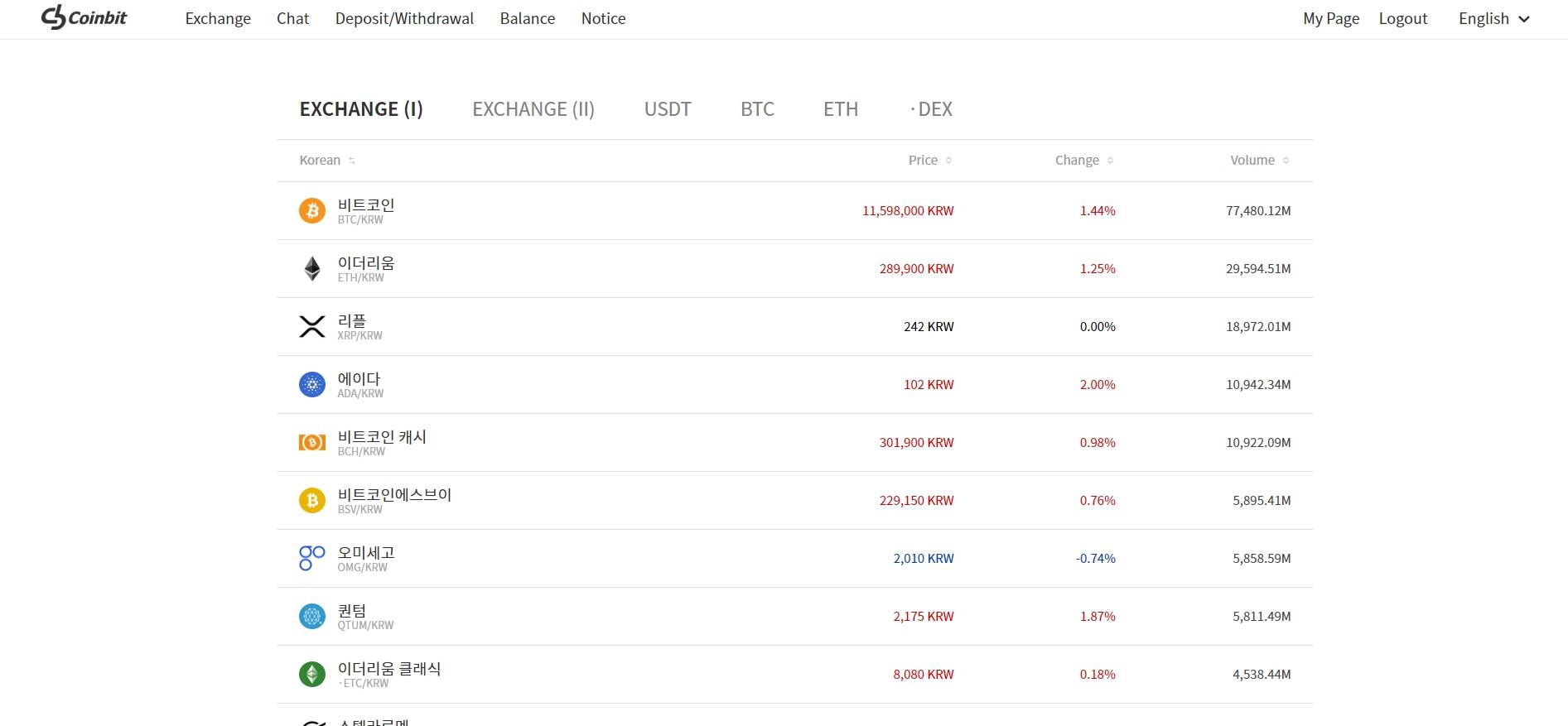Switch to EXCHANGE (I) tab
Viewport: 1568px width, 726px height.
pos(361,109)
